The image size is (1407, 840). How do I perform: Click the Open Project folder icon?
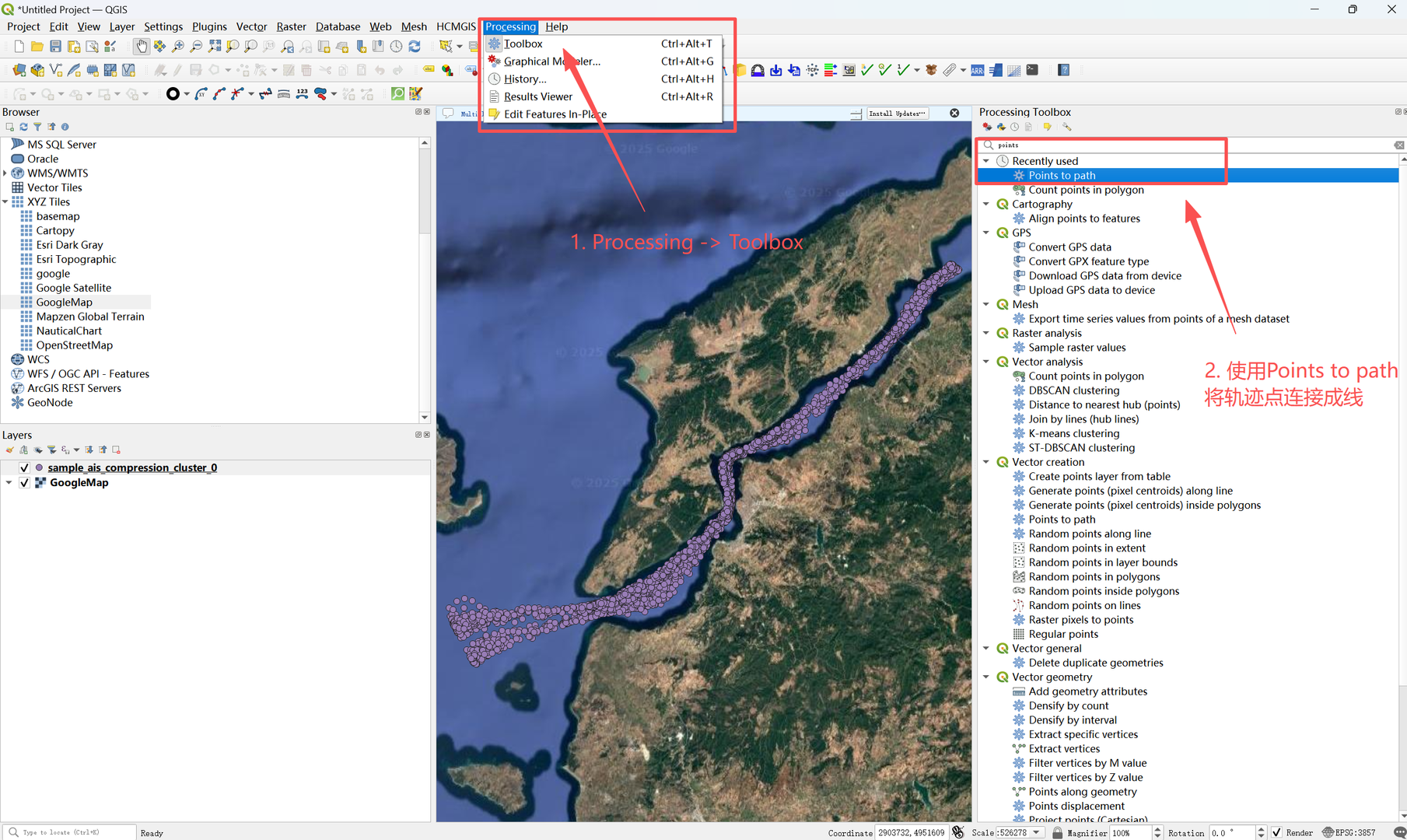click(x=37, y=47)
